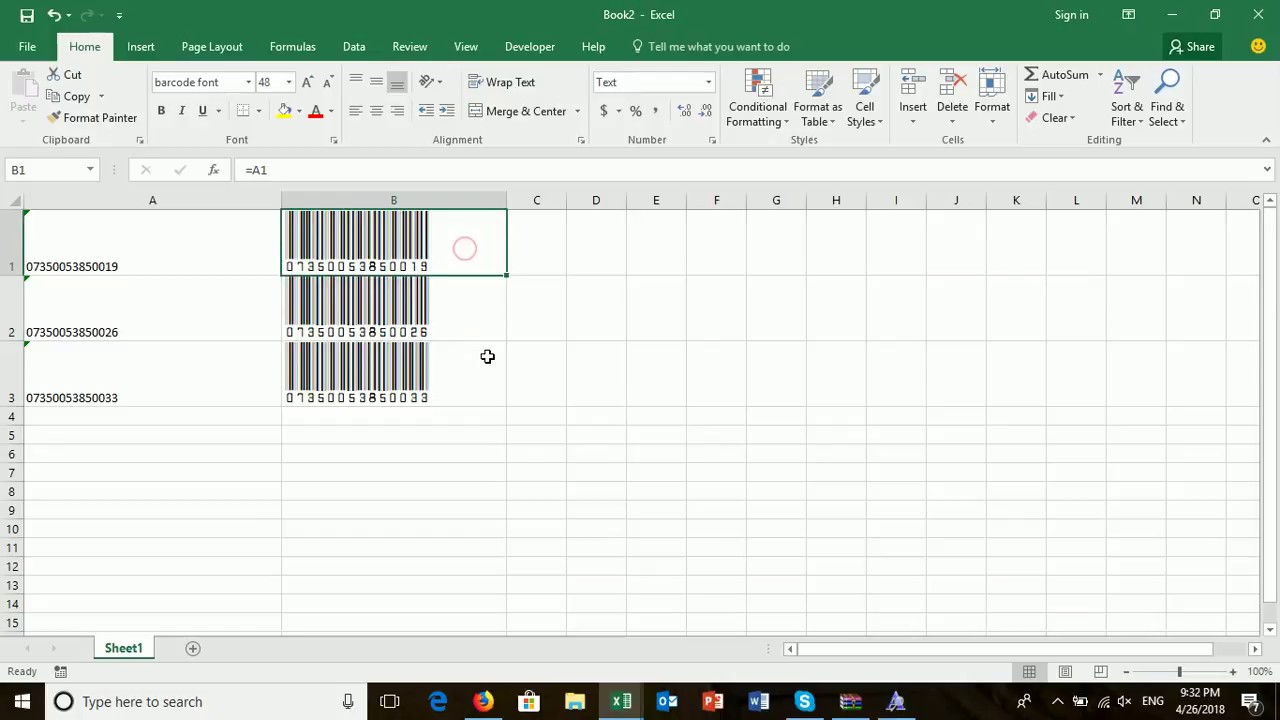This screenshot has height=720, width=1280.
Task: Open Cell Styles gallery
Action: [865, 99]
